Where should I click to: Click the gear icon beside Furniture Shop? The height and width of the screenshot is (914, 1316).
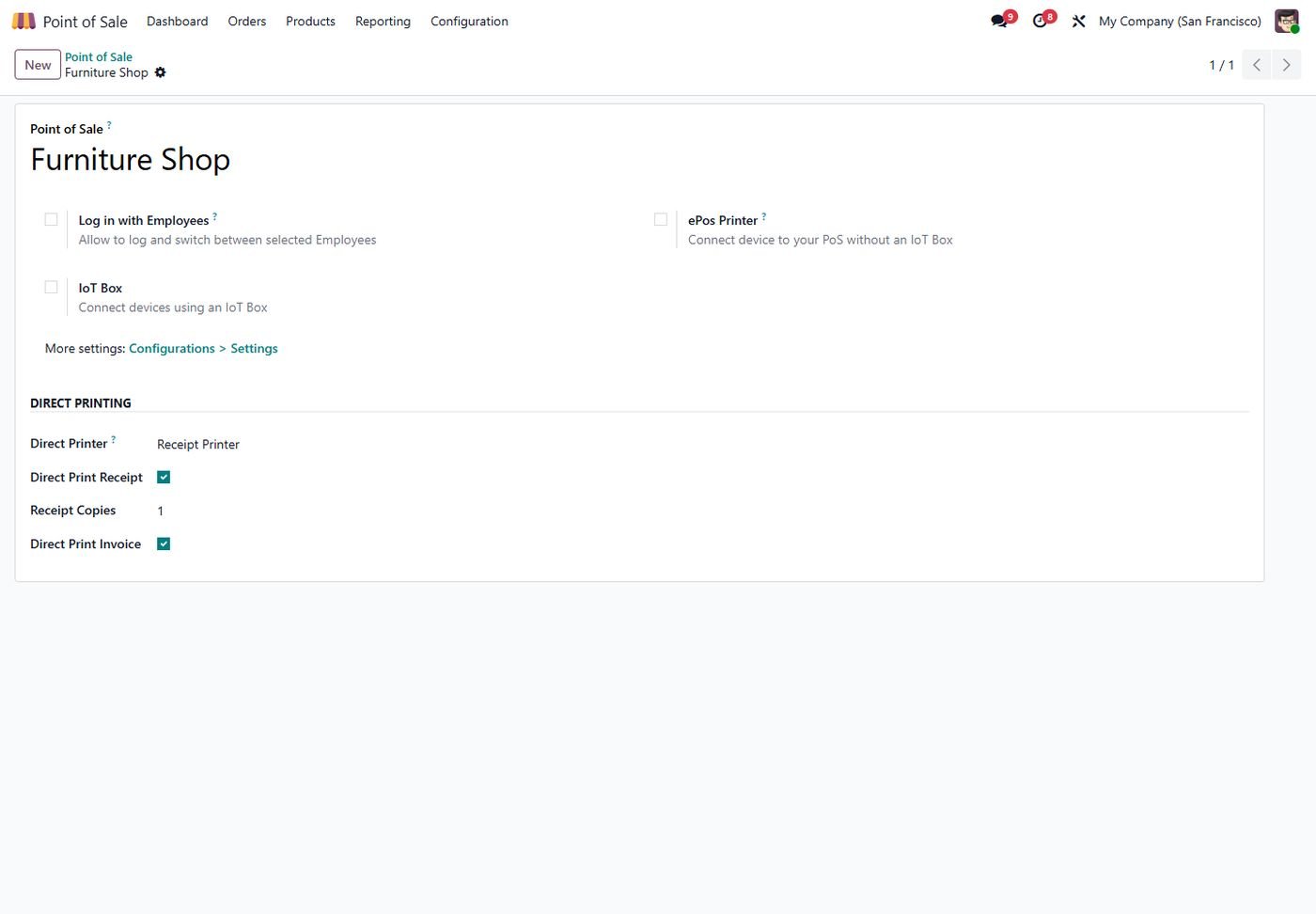tap(161, 72)
